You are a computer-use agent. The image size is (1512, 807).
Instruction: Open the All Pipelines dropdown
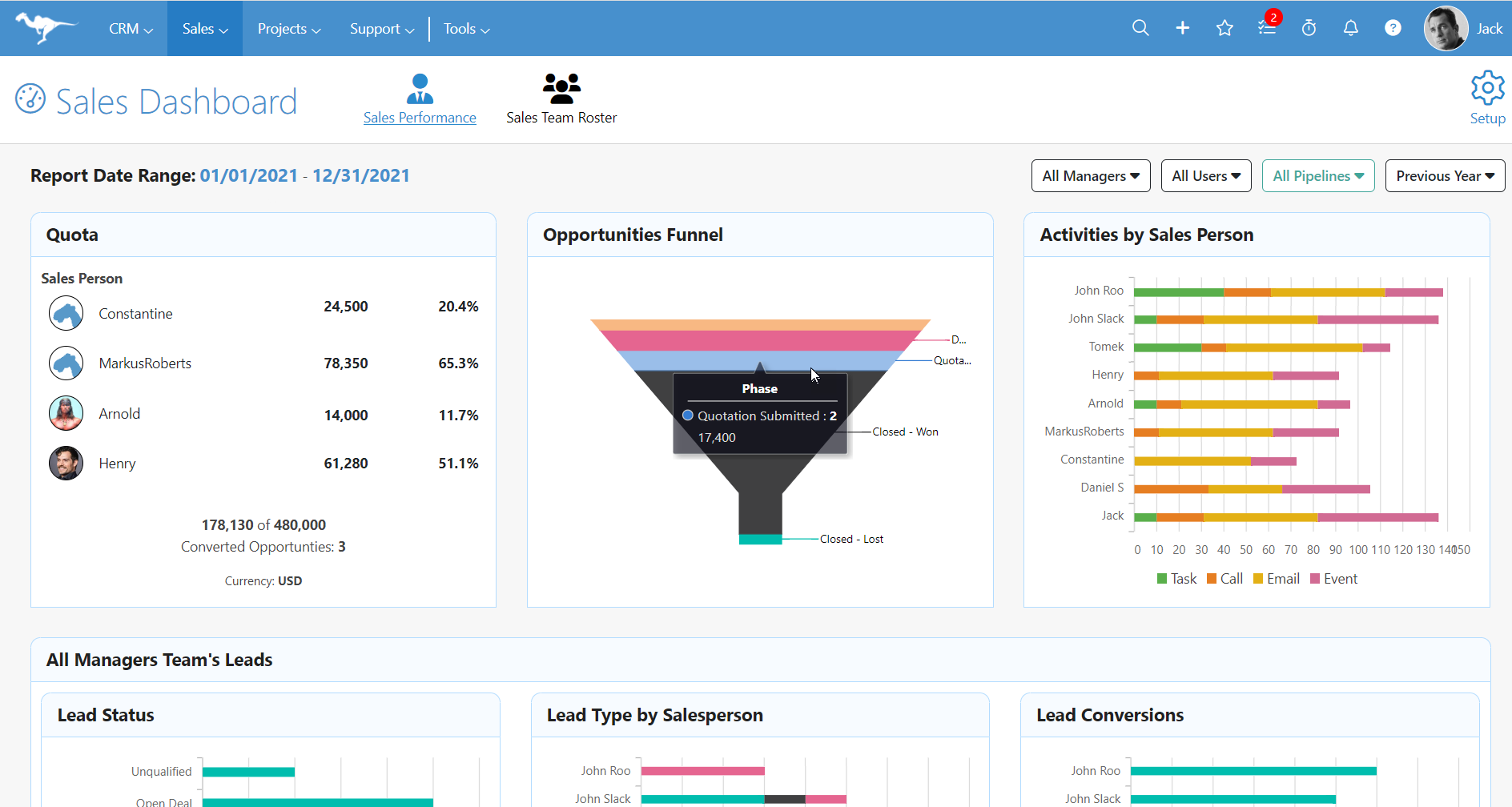(1318, 176)
